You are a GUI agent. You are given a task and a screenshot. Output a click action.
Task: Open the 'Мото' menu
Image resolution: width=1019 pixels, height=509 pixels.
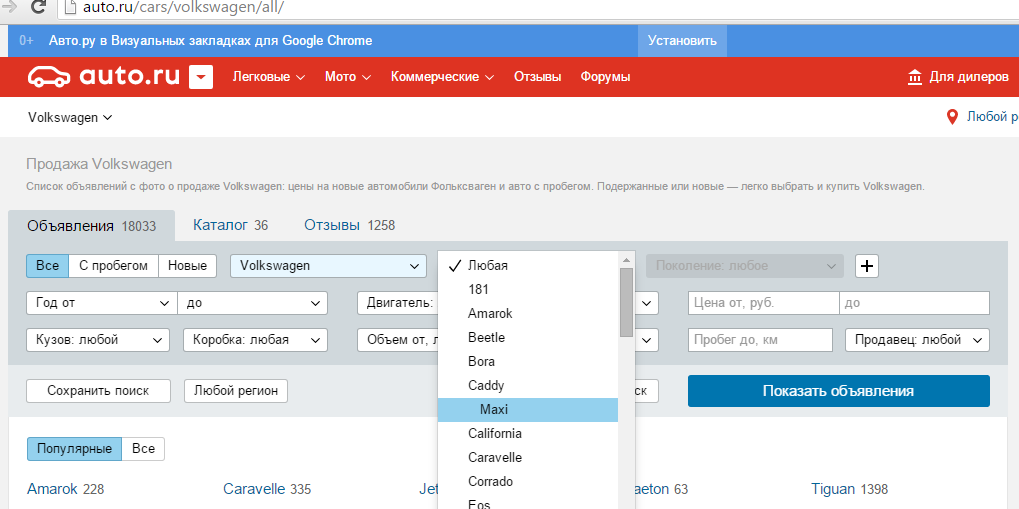pos(348,77)
